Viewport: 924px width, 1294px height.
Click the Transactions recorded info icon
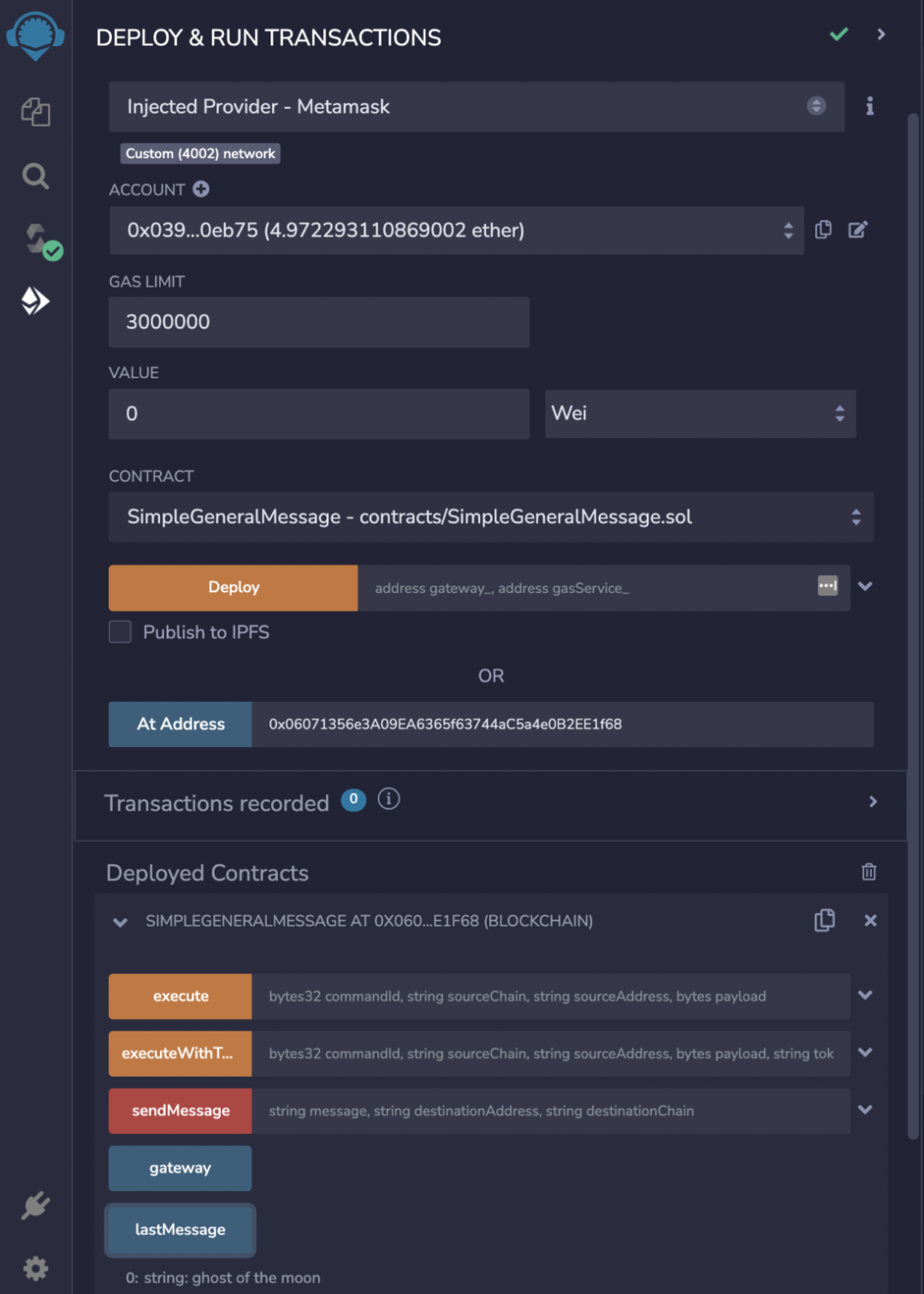pyautogui.click(x=388, y=799)
